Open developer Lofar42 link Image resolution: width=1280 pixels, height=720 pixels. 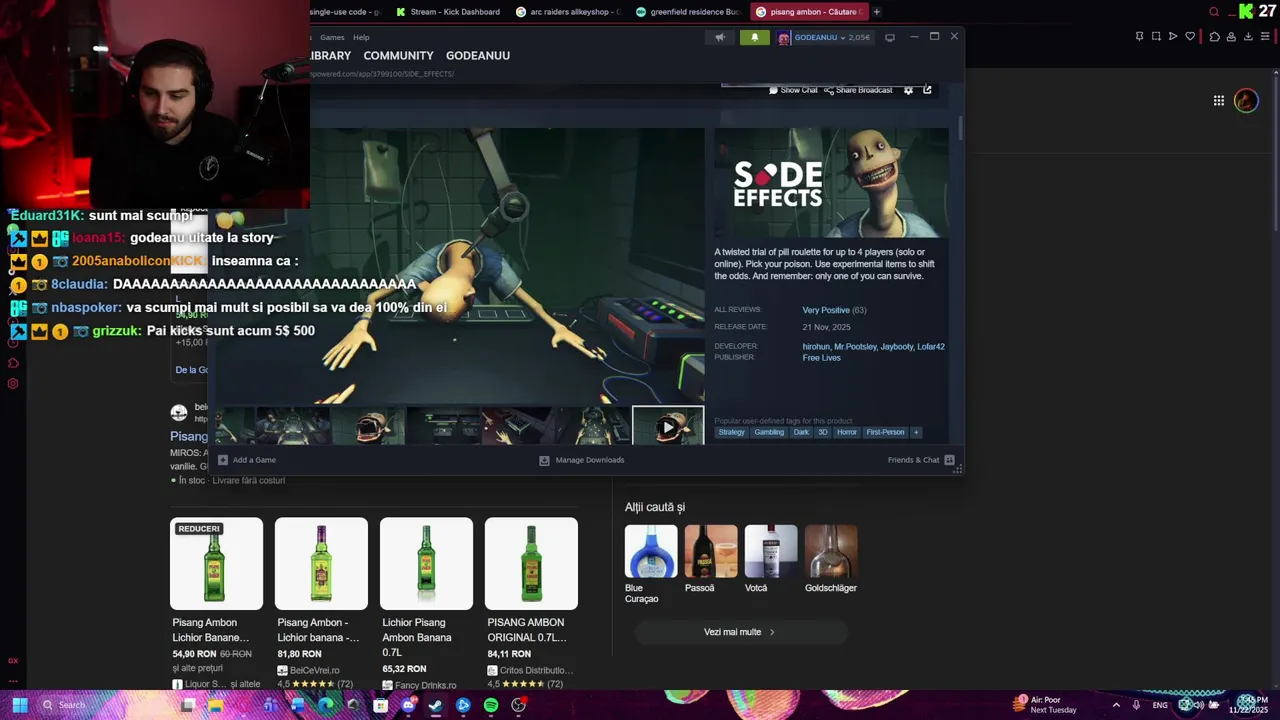pyautogui.click(x=931, y=347)
